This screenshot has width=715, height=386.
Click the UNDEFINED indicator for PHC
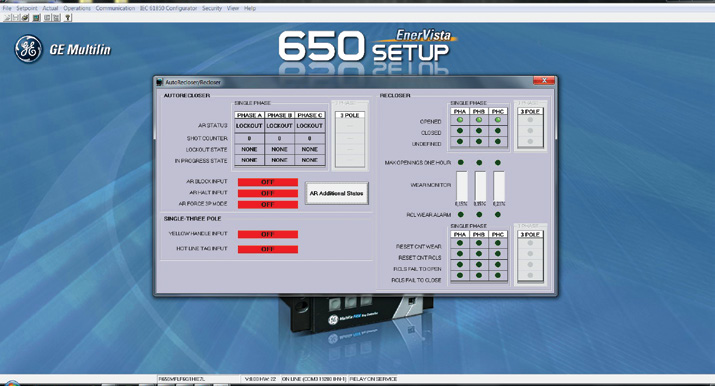pyautogui.click(x=497, y=142)
